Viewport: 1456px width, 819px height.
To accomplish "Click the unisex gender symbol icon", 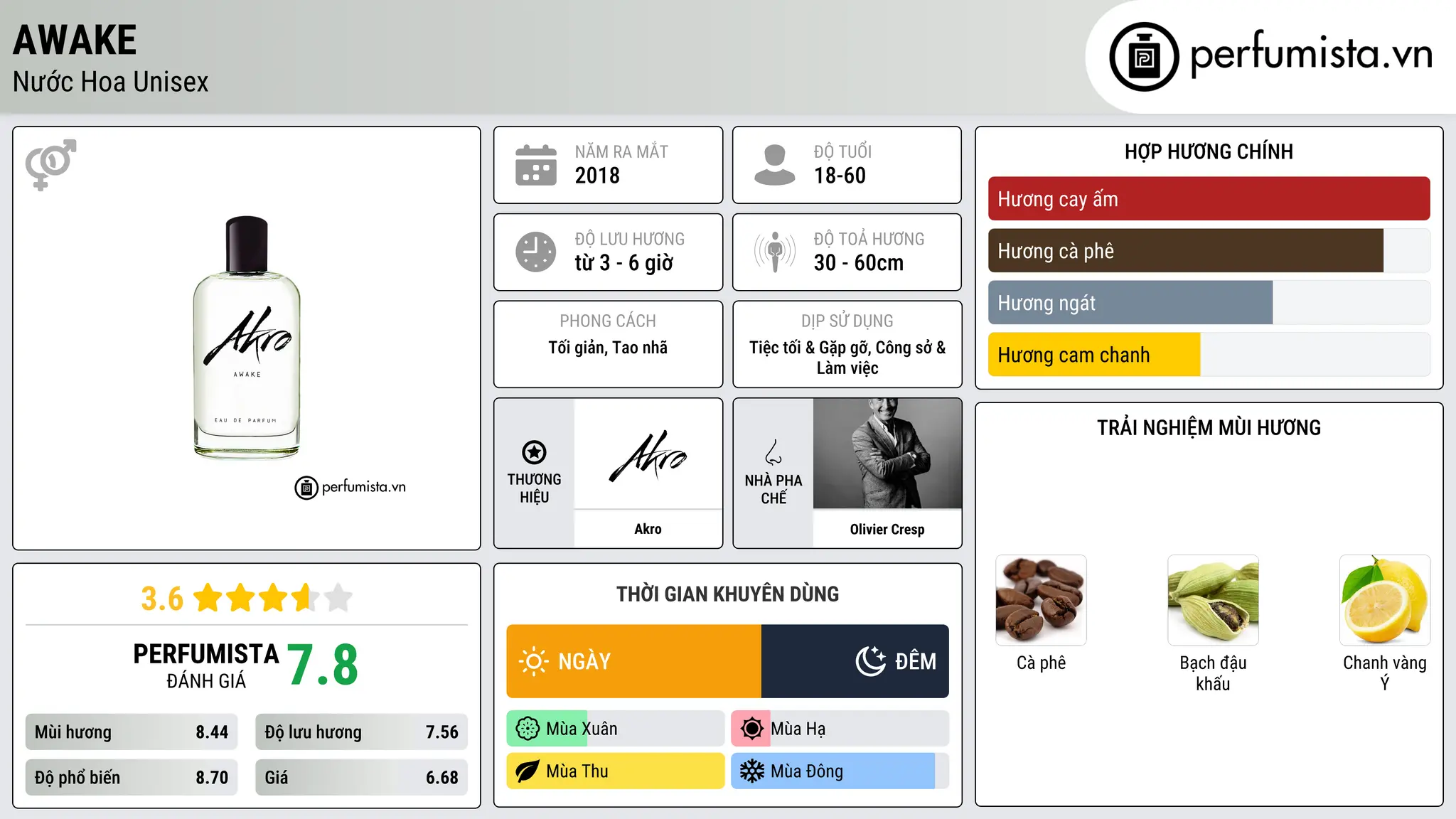I will coord(50,164).
